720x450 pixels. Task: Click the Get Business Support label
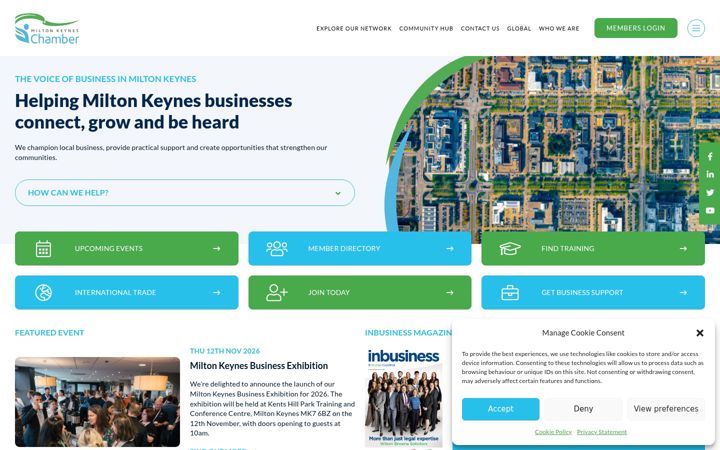(582, 292)
